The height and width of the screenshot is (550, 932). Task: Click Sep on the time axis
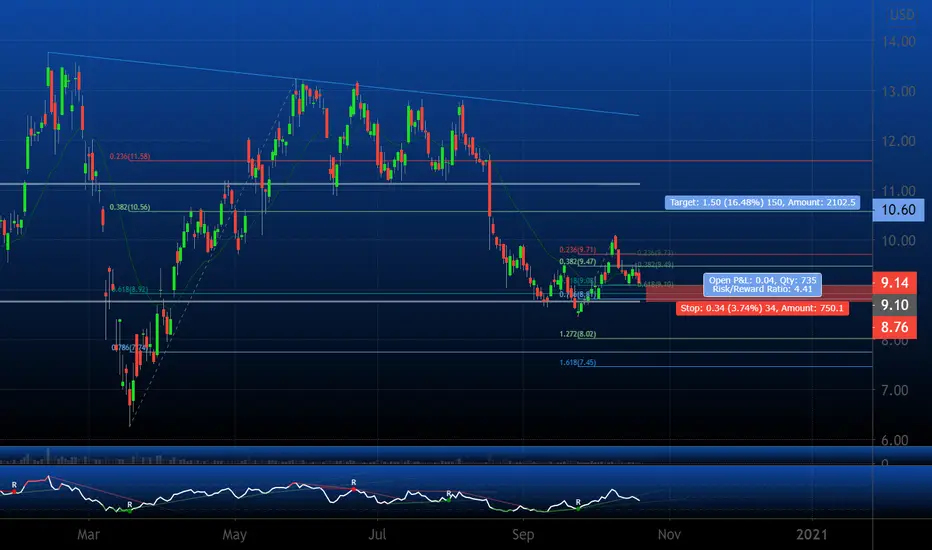[x=523, y=535]
